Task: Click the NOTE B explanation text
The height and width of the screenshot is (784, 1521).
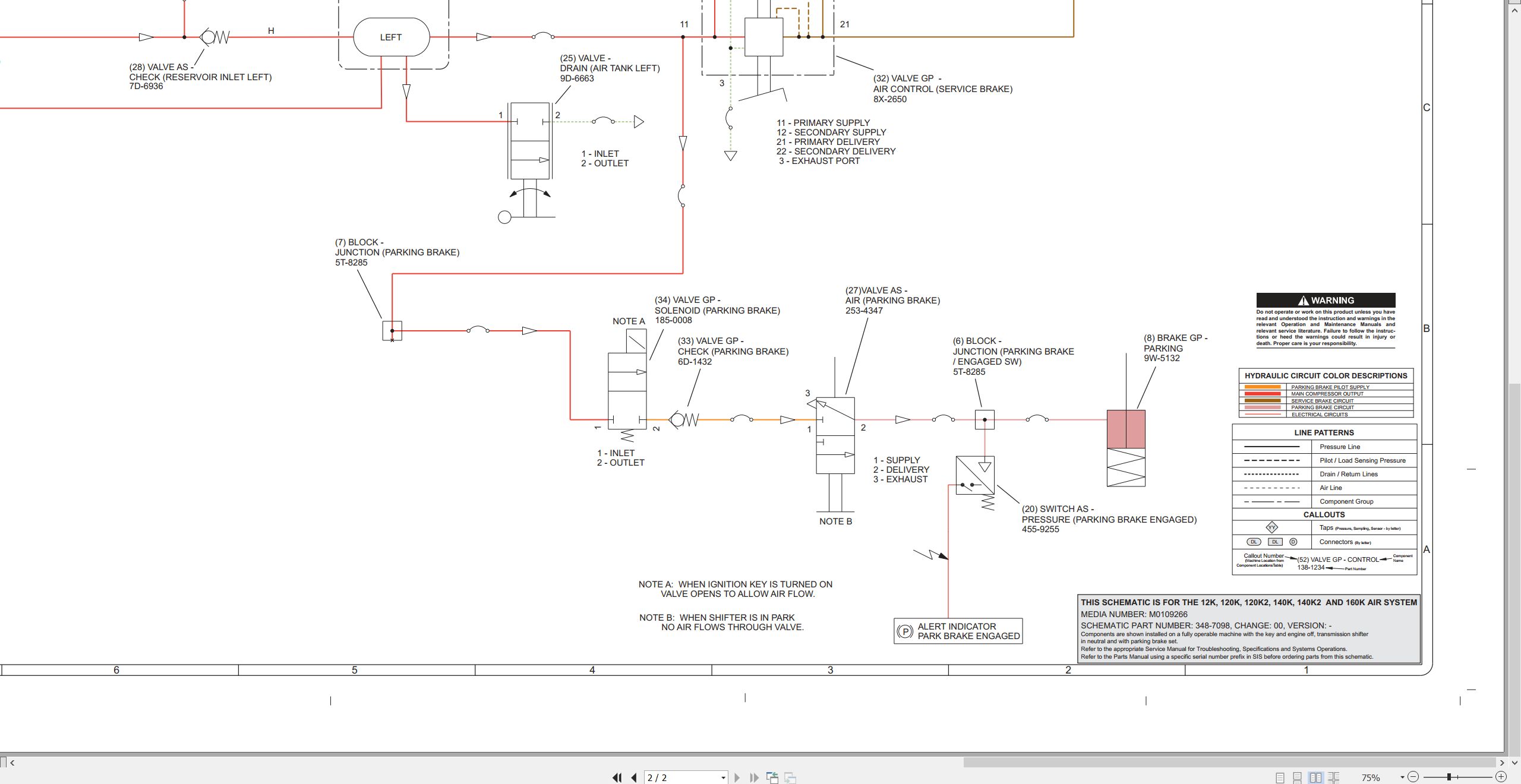Action: point(721,622)
